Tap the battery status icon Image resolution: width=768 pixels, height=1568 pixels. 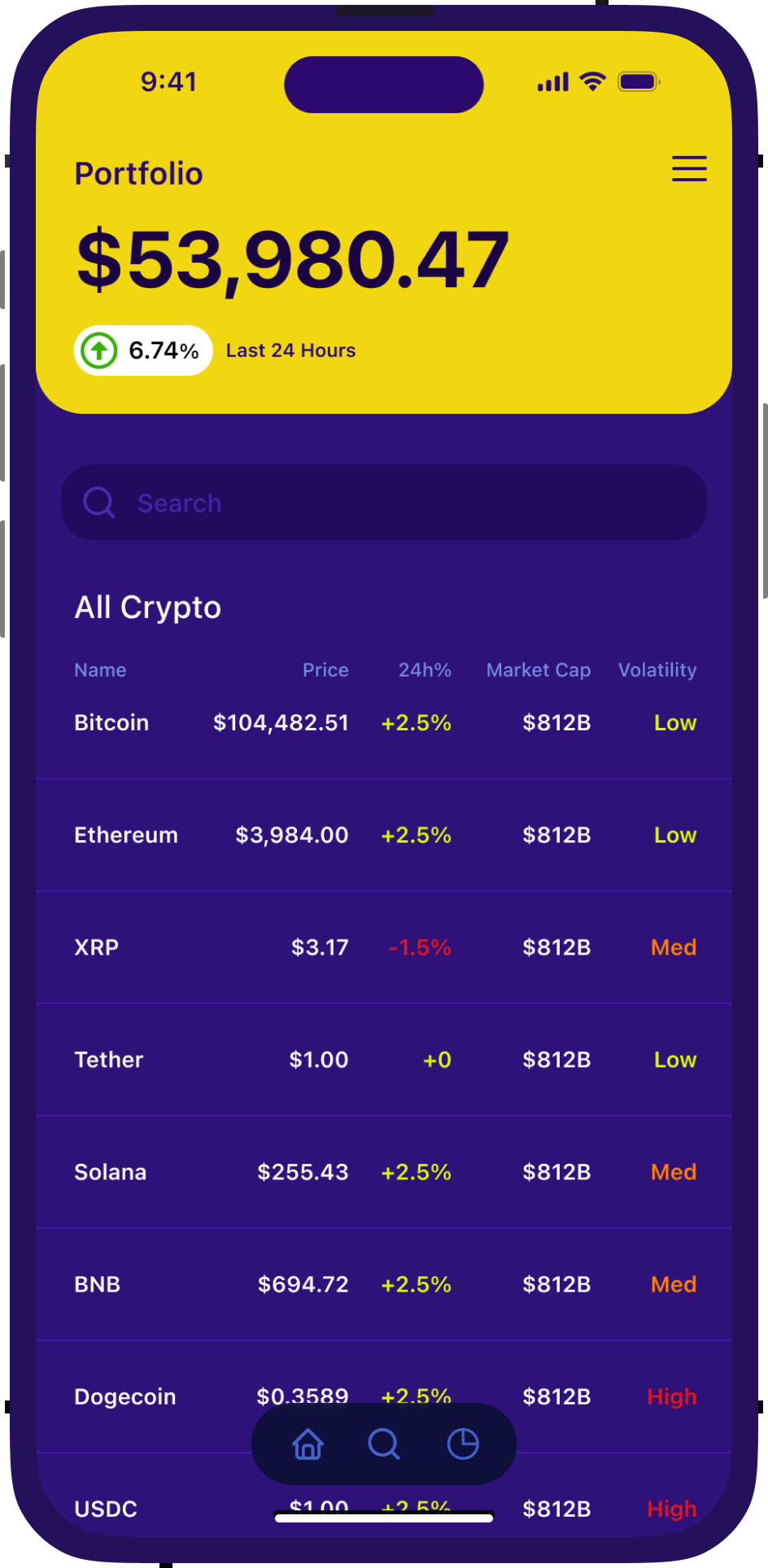(639, 81)
